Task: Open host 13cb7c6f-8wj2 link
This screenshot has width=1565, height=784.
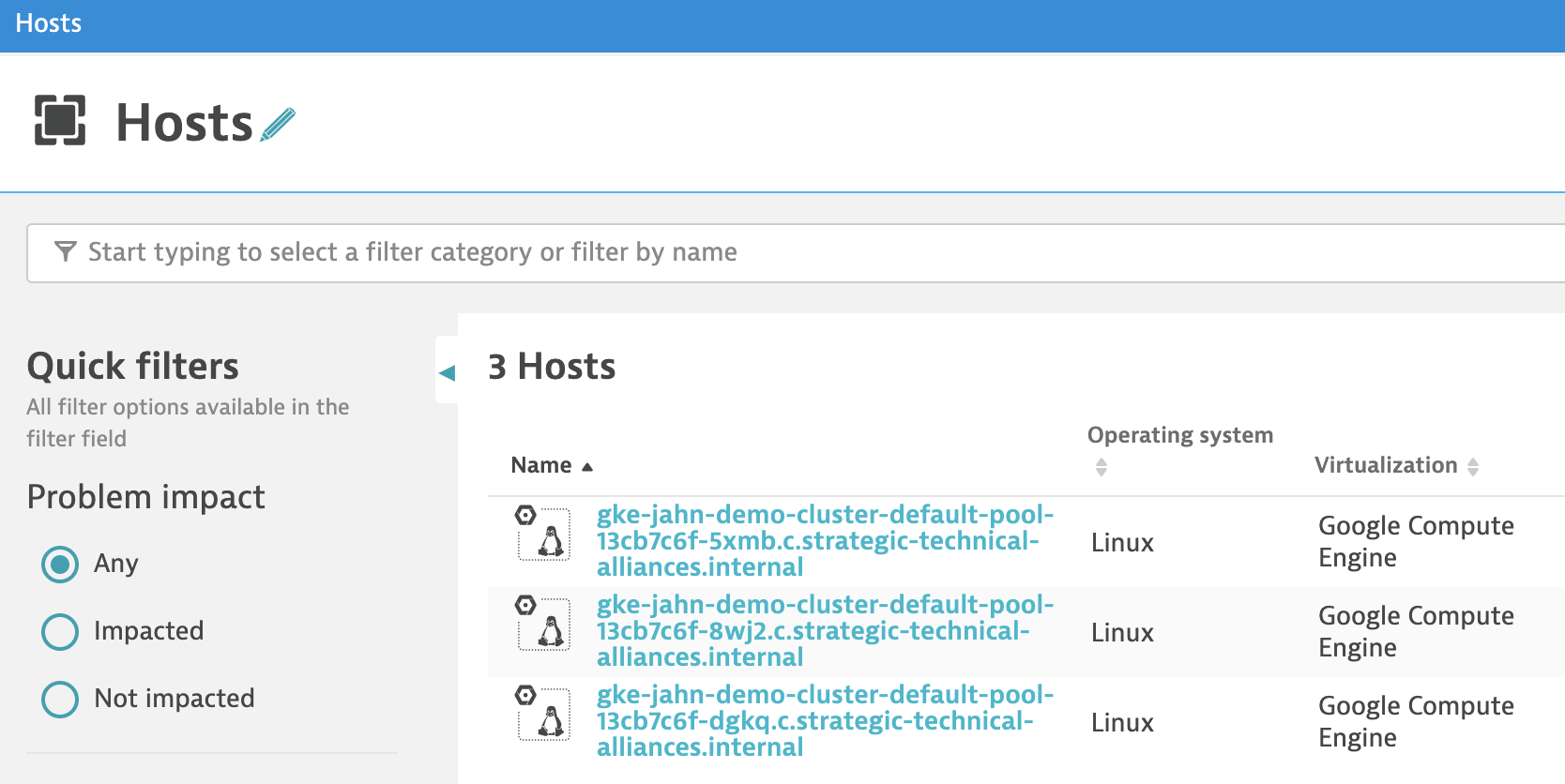Action: (x=826, y=631)
